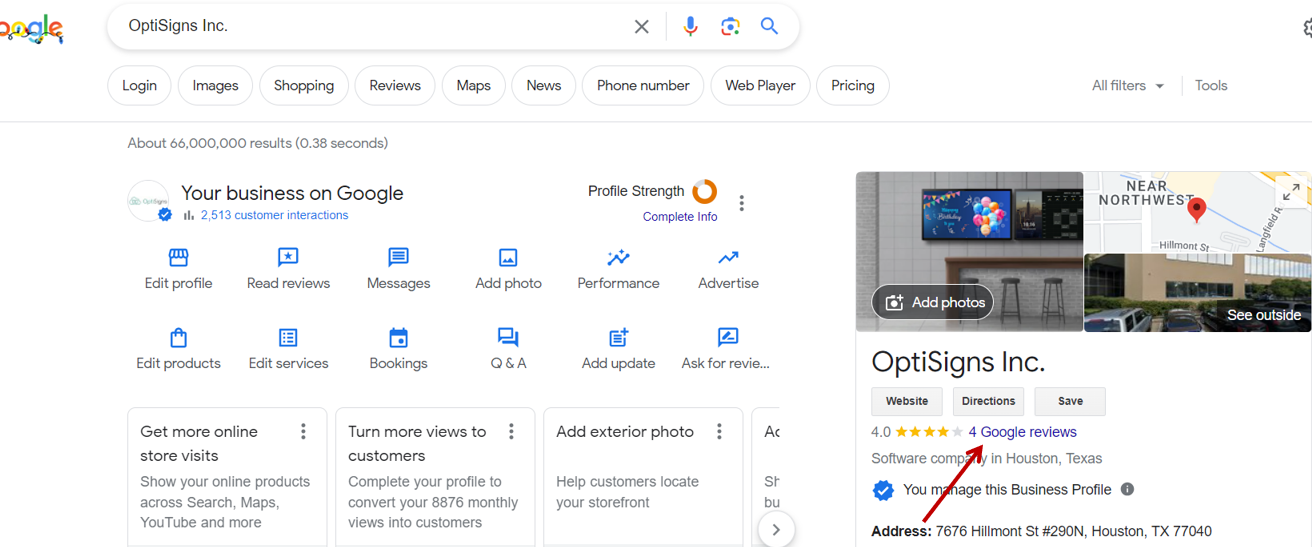The width and height of the screenshot is (1312, 547).
Task: Click the Hillmont St map thumbnail
Action: pos(1197,212)
